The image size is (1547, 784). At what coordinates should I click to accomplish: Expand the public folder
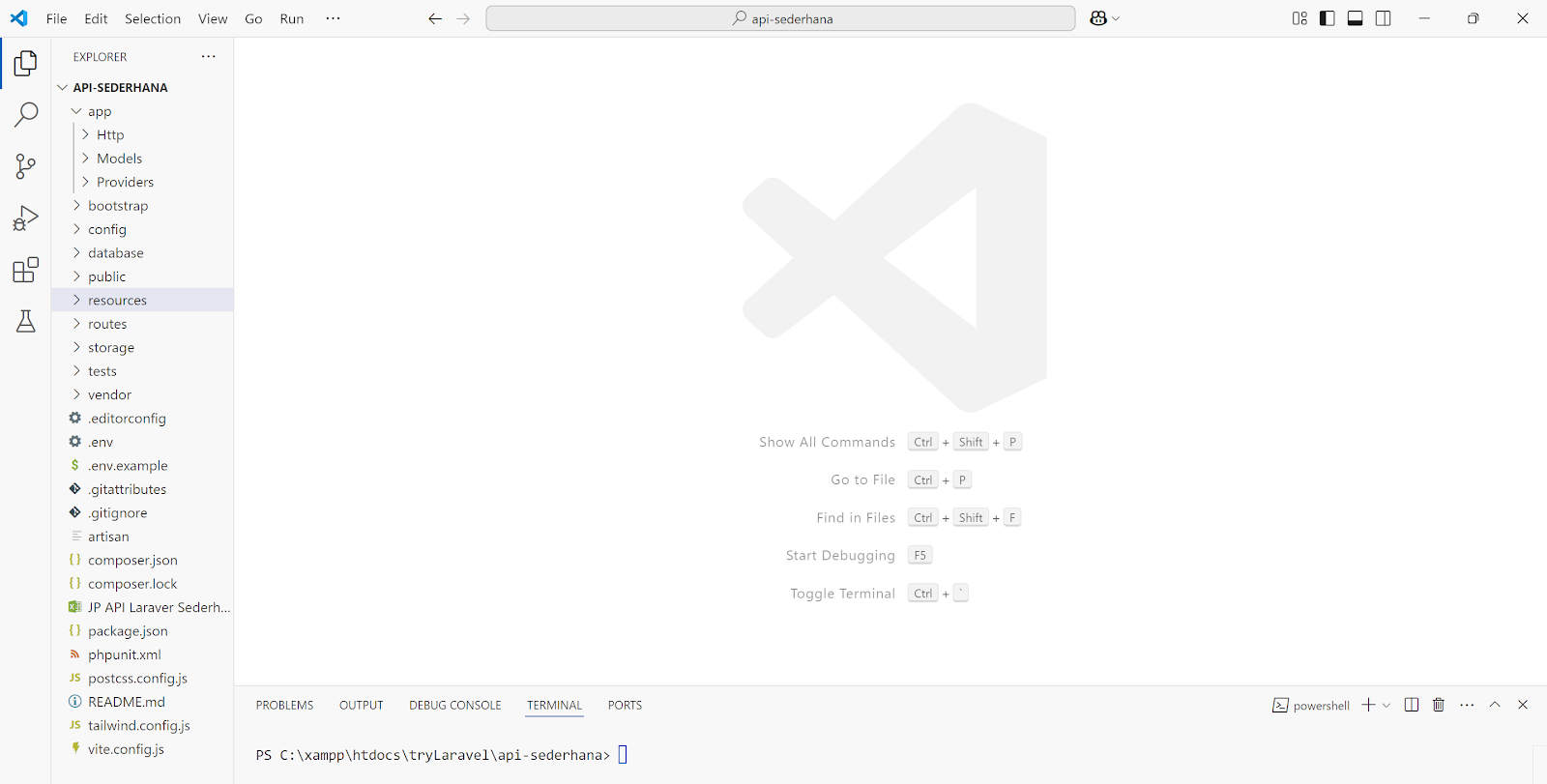pyautogui.click(x=142, y=276)
